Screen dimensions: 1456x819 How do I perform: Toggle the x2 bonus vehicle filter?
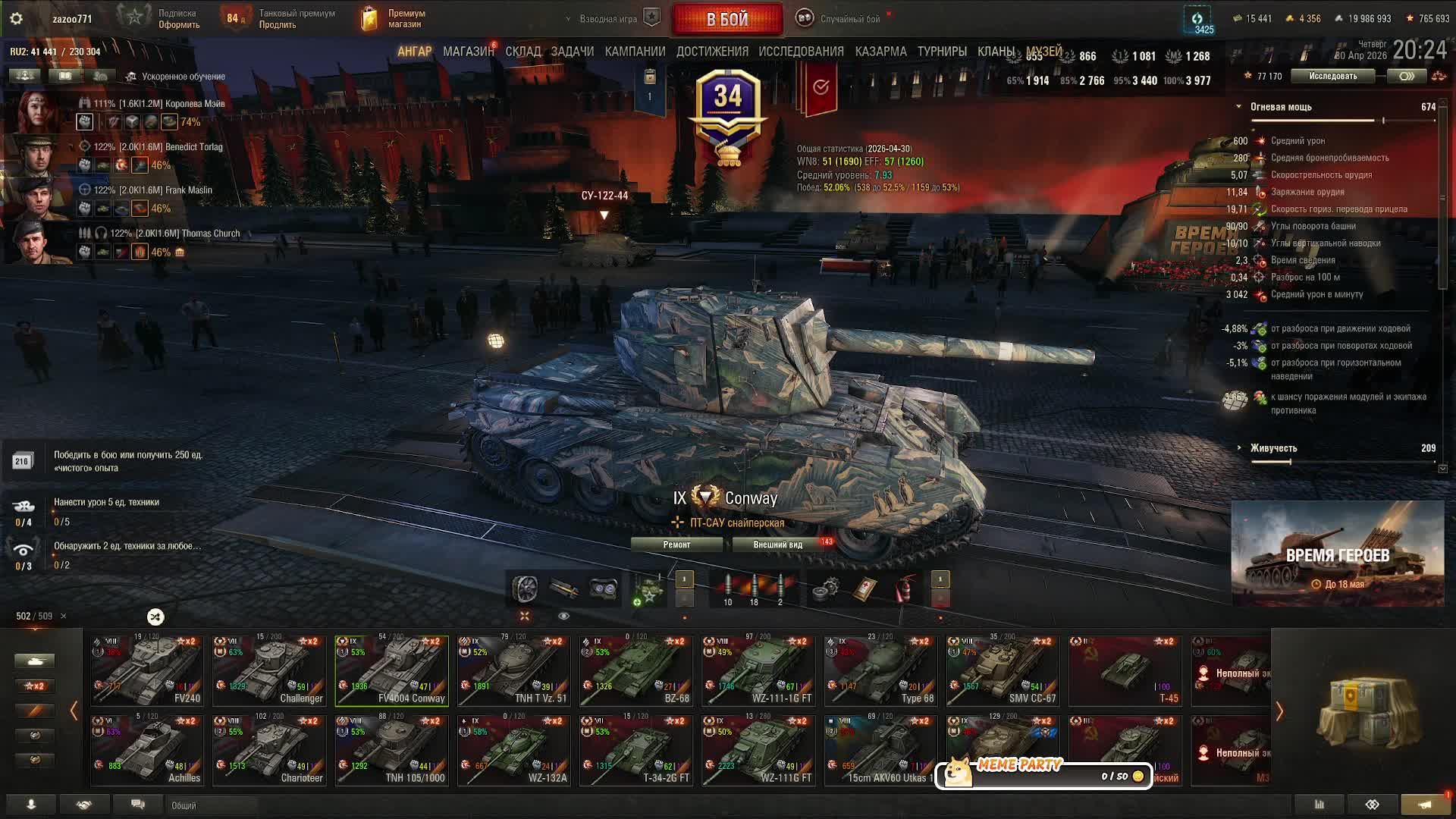point(35,686)
